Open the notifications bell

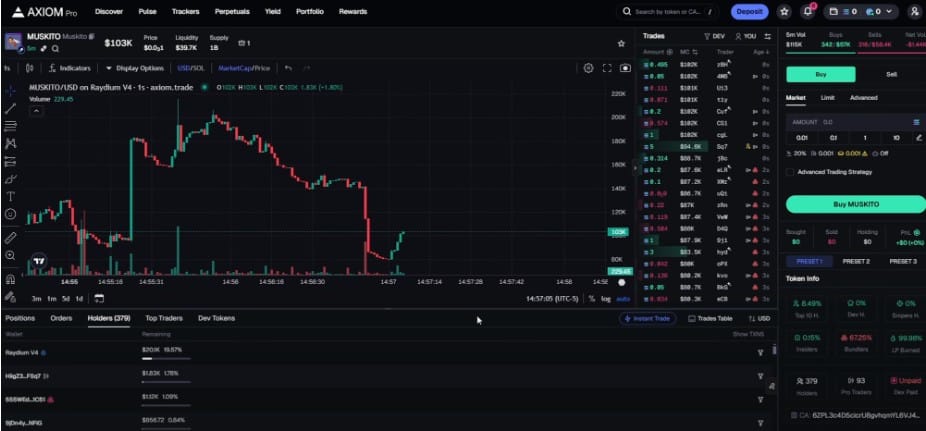807,11
